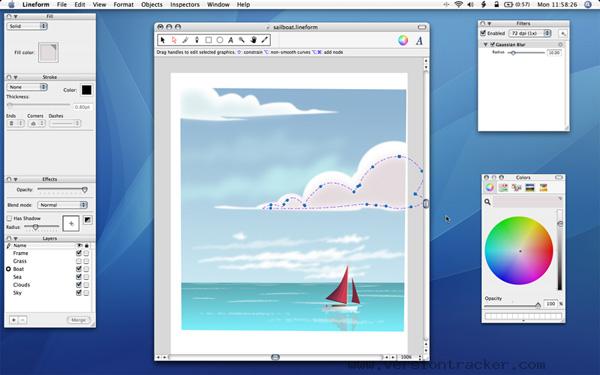The width and height of the screenshot is (600, 375).
Task: Hide the Frame layer visibility checkbox
Action: coord(79,253)
